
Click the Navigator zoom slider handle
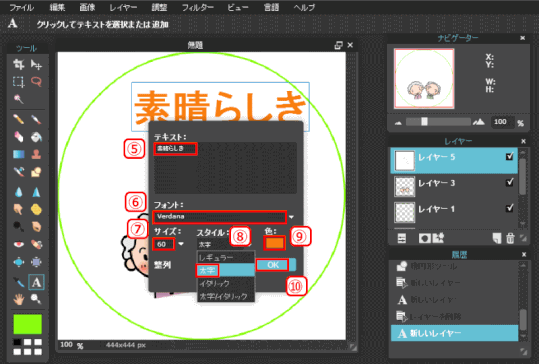point(425,122)
